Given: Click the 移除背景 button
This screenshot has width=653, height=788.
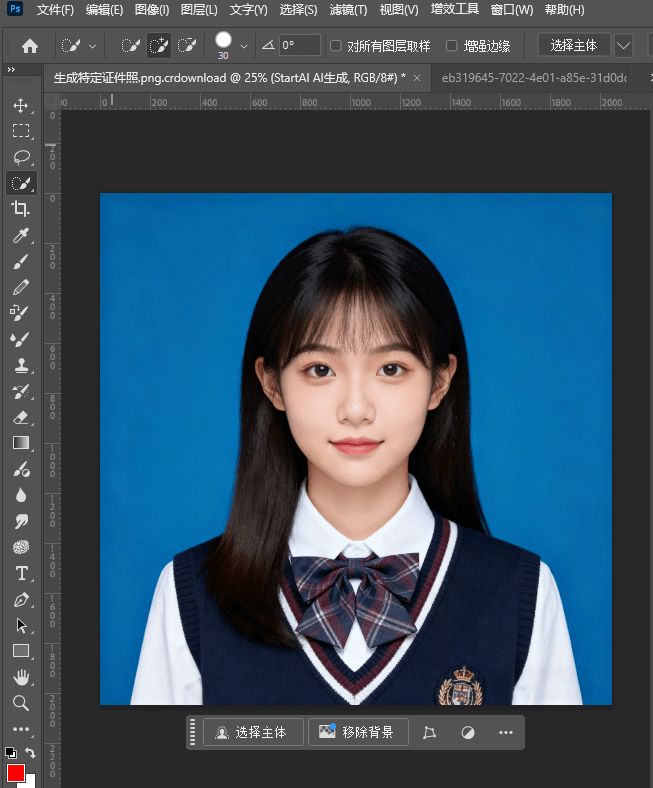Looking at the screenshot, I should click(x=358, y=732).
